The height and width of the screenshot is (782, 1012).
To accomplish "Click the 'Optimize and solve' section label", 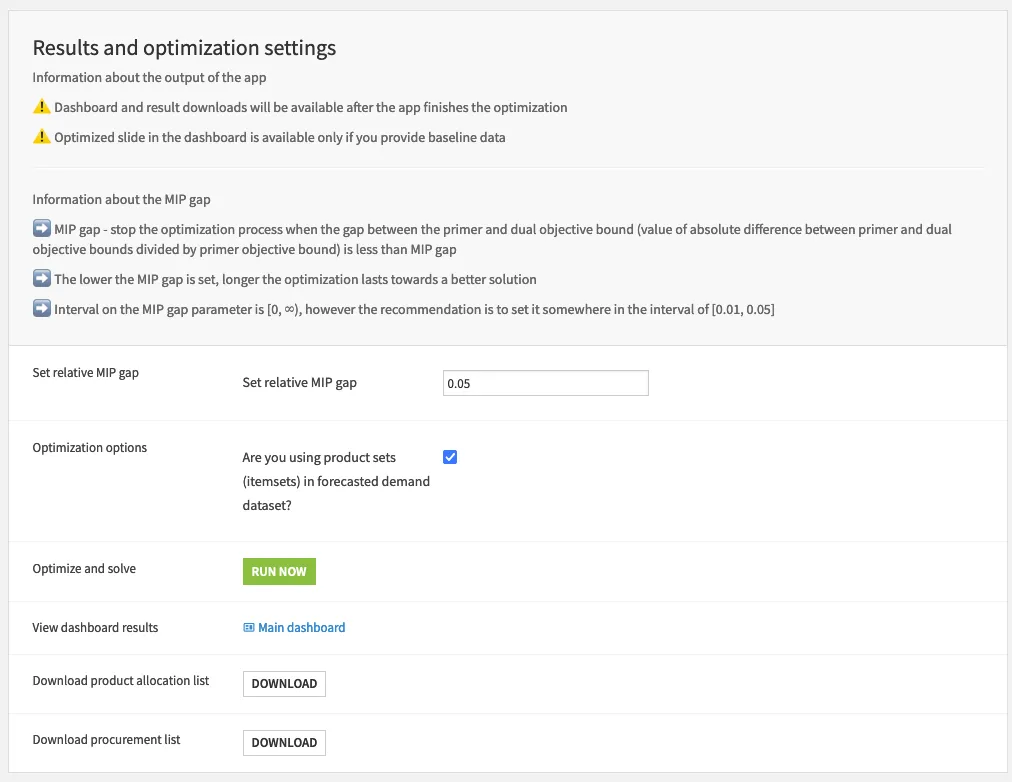I will pos(84,569).
